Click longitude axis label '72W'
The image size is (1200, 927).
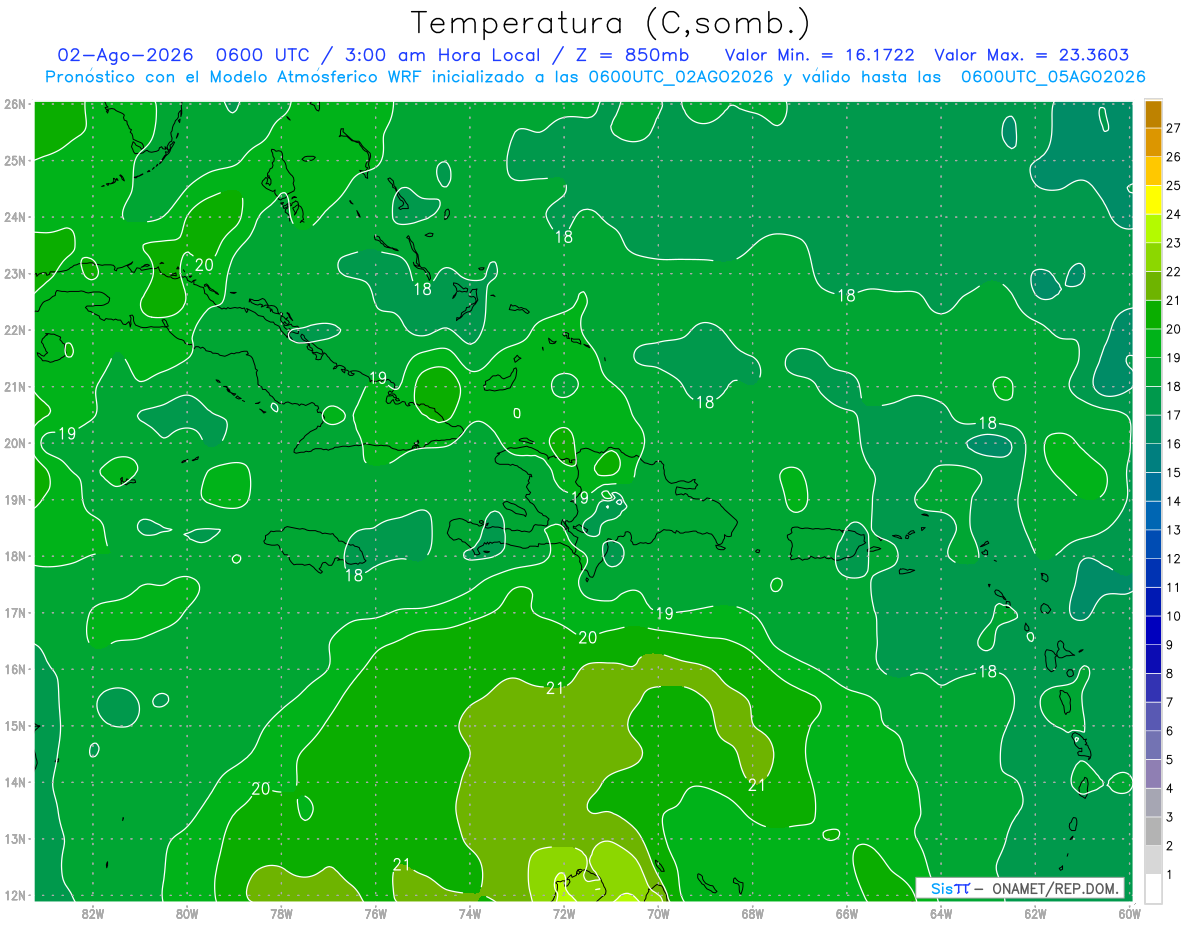click(564, 912)
